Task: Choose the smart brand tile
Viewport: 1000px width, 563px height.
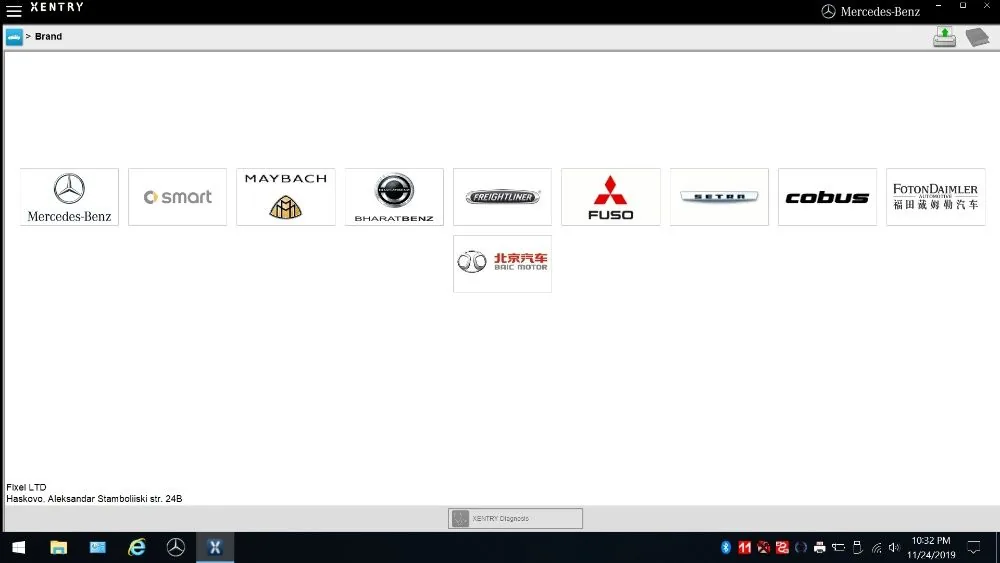Action: (x=177, y=197)
